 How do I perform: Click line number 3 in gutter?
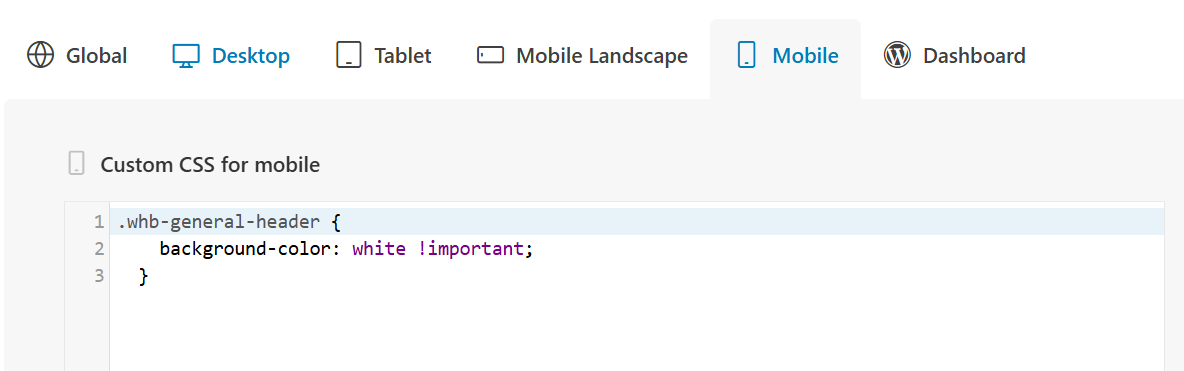tap(98, 276)
